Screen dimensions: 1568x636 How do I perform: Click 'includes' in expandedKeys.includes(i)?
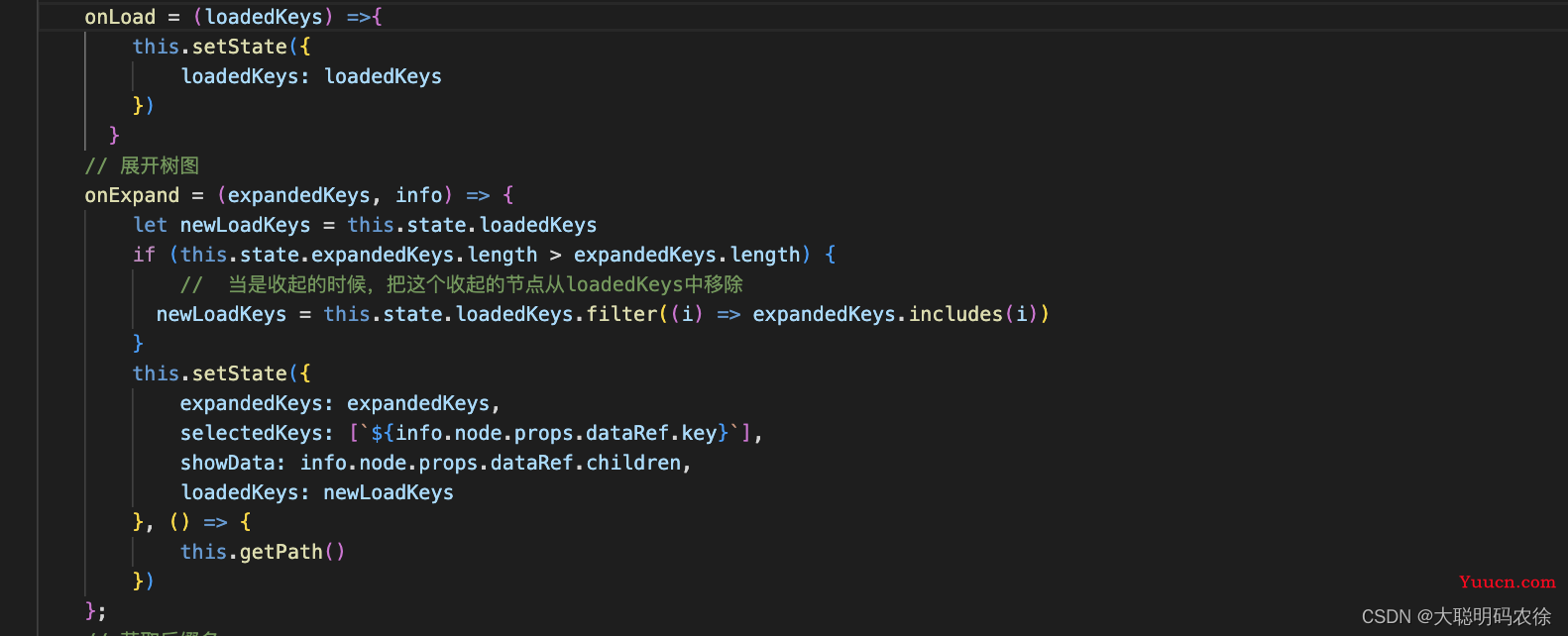click(955, 314)
